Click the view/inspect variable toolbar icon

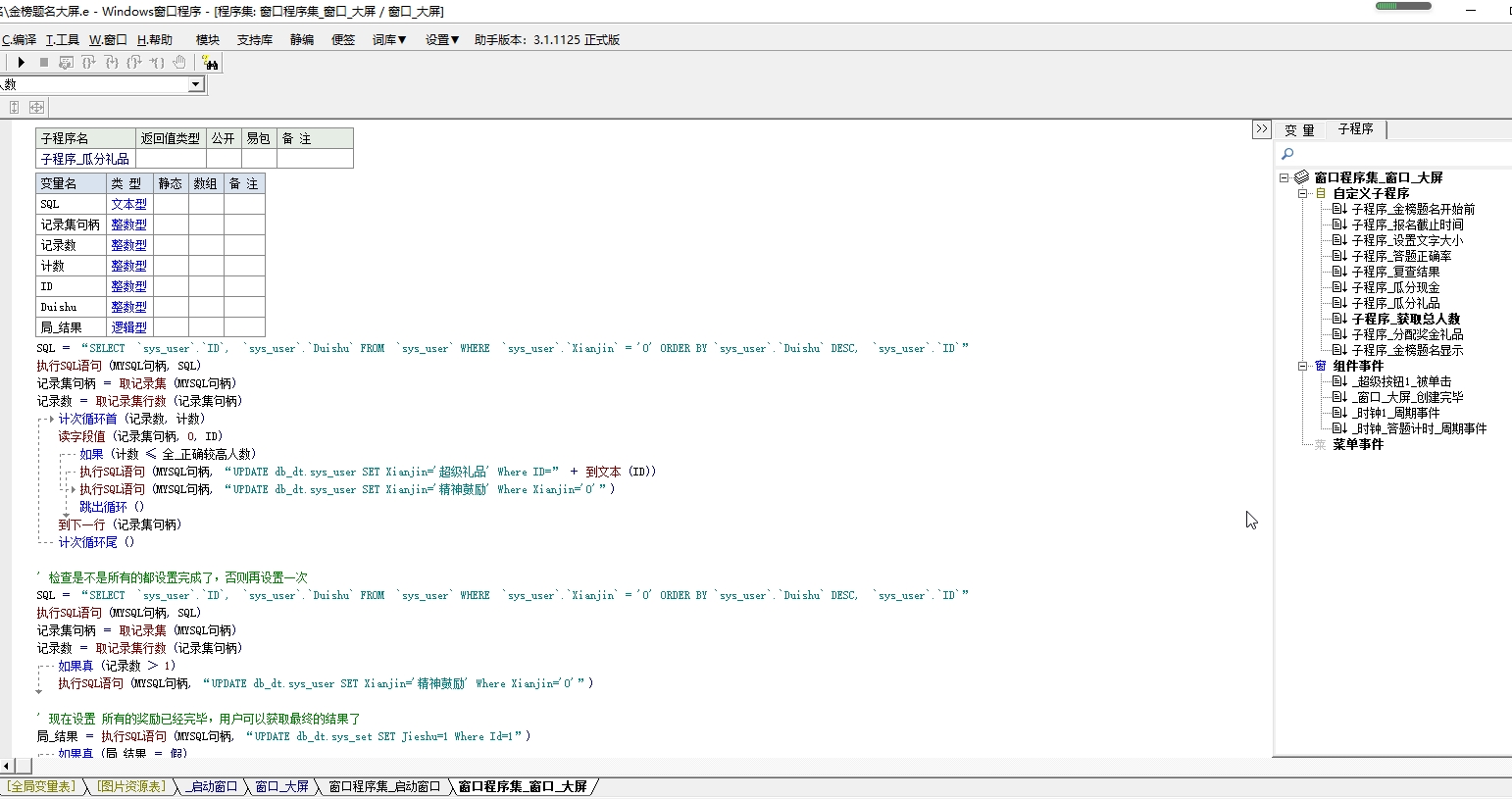[66, 62]
